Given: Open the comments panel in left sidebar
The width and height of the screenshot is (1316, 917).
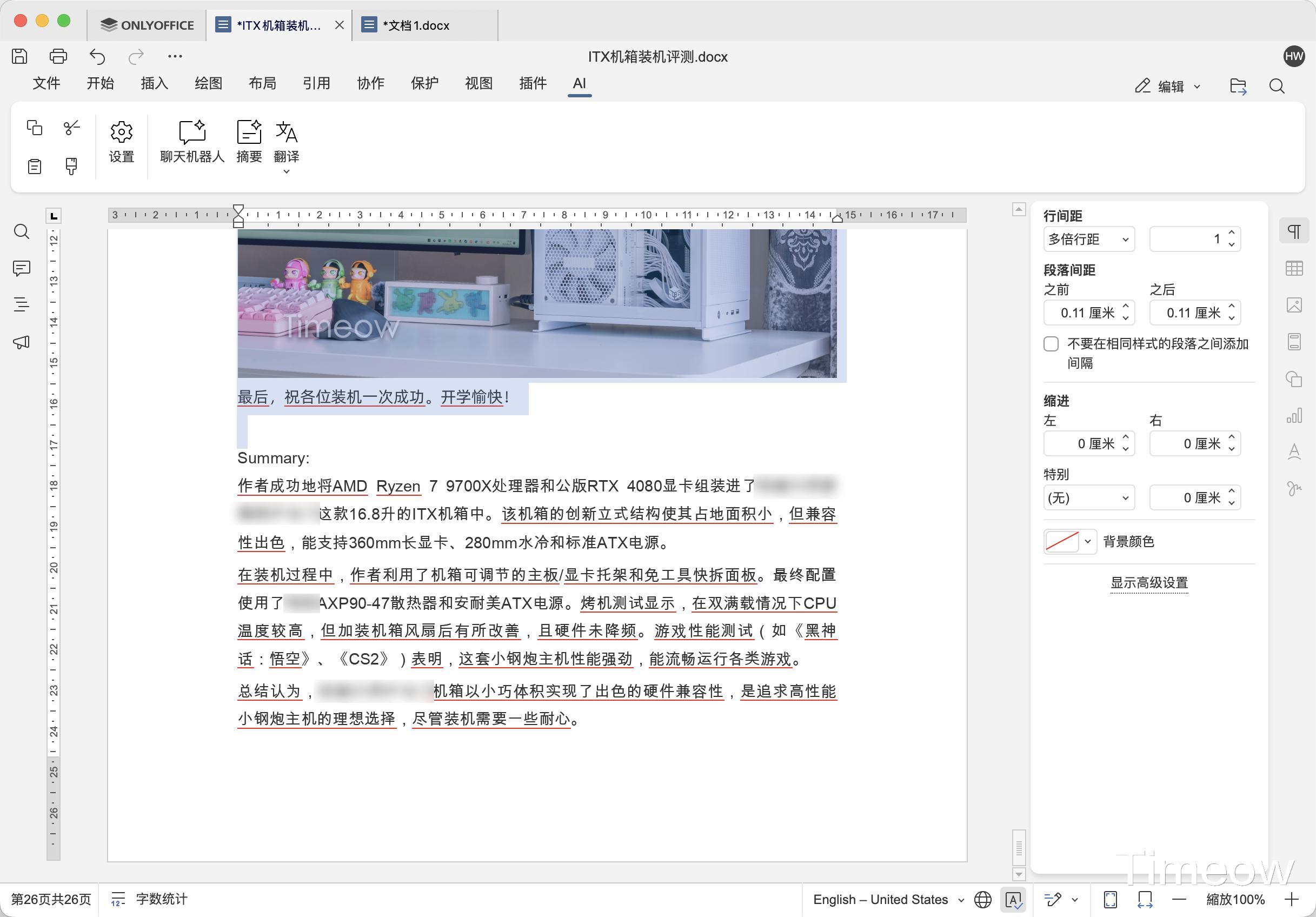Looking at the screenshot, I should (21, 268).
